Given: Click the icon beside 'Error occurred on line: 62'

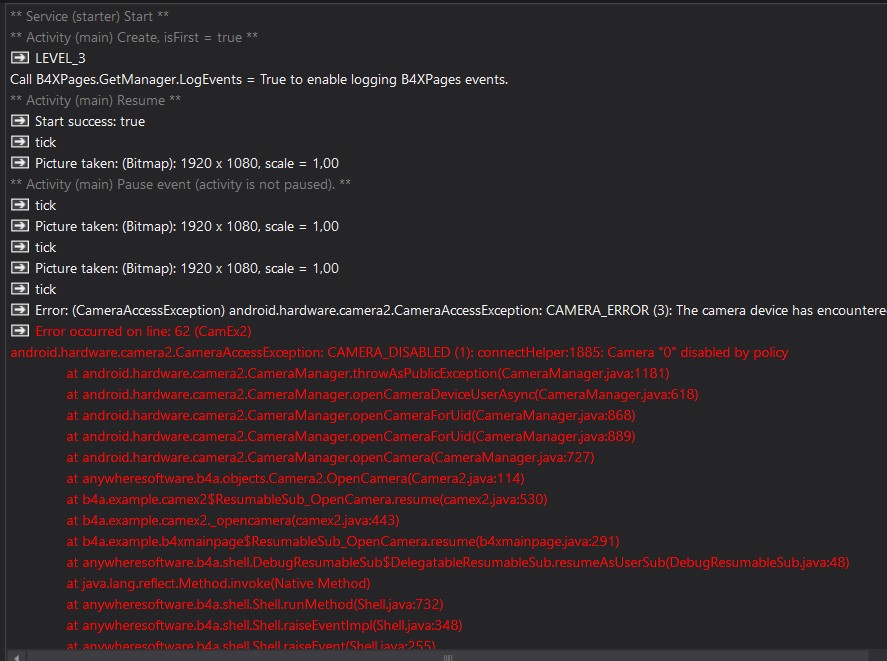Looking at the screenshot, I should 19,331.
